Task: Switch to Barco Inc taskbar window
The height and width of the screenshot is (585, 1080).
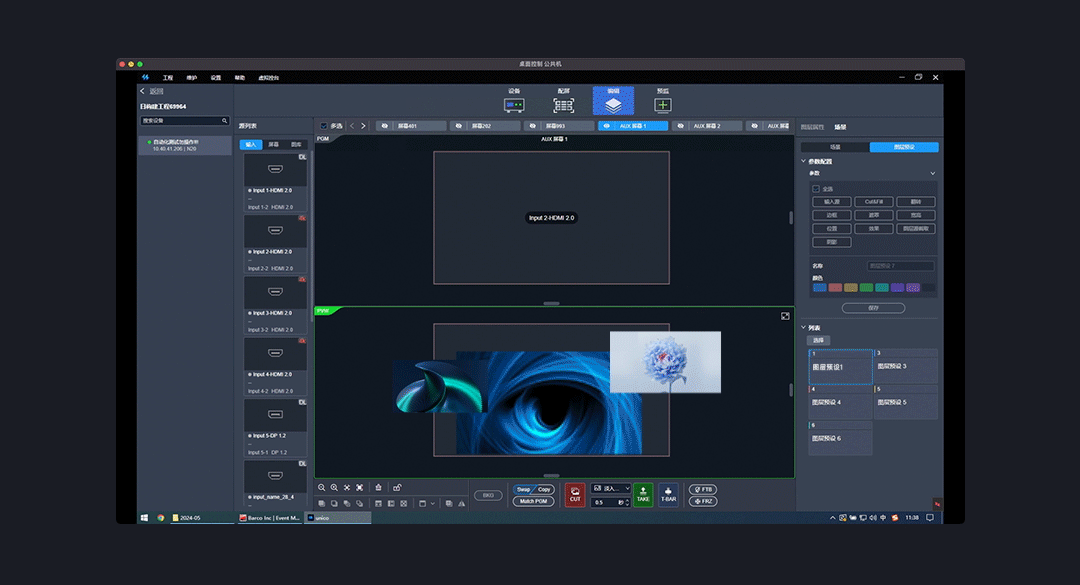Action: coord(269,517)
